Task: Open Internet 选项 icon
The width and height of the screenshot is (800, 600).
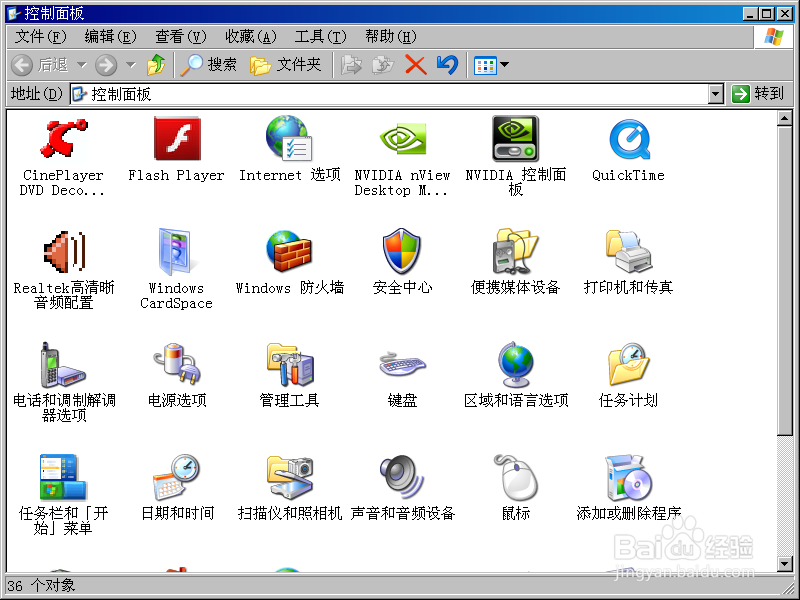Action: [289, 138]
